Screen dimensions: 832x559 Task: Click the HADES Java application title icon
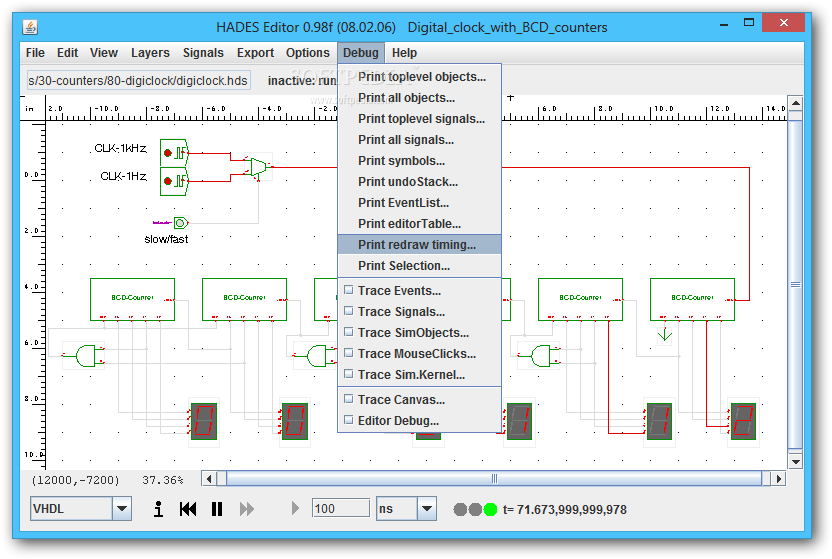coord(30,27)
